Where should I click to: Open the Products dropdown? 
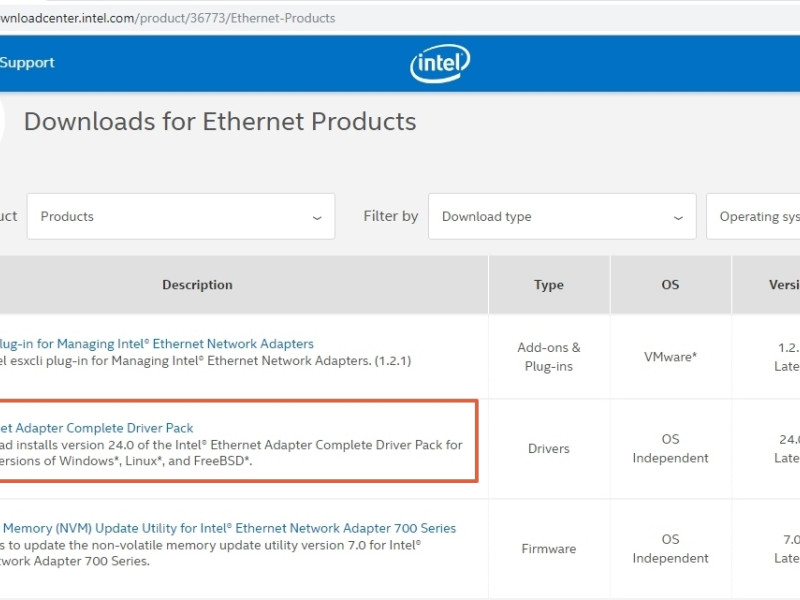pos(181,216)
